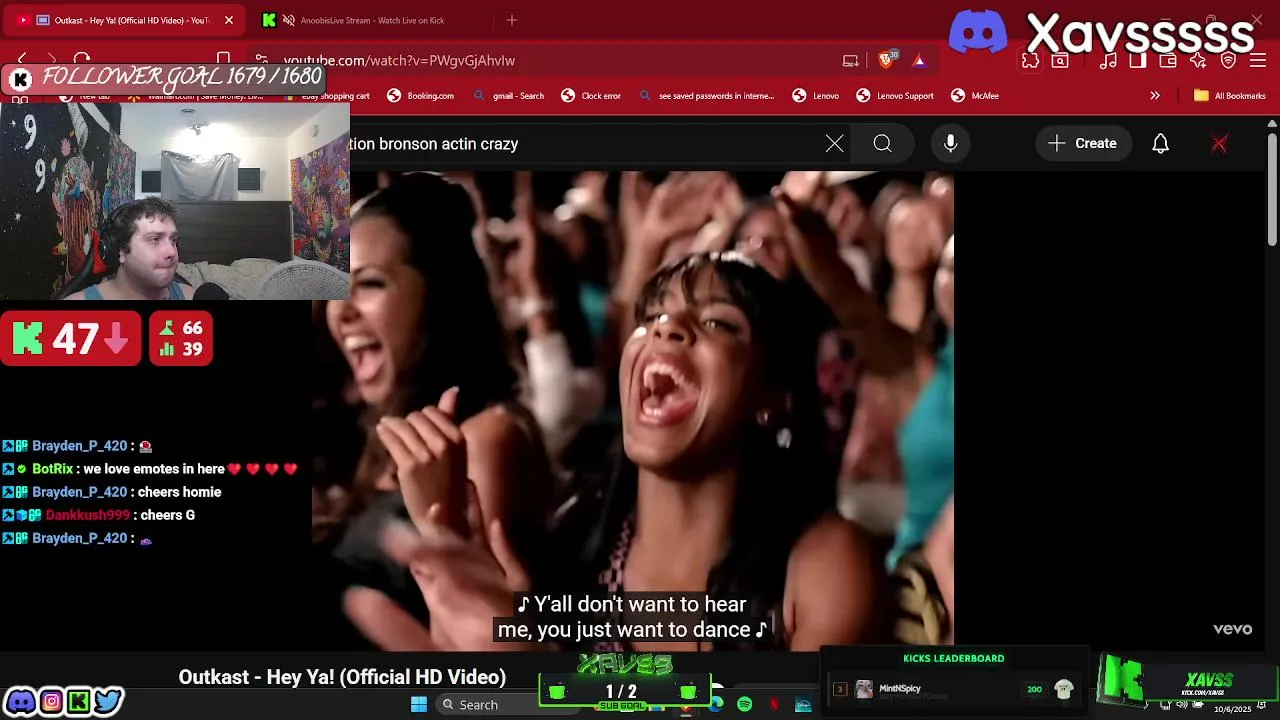Open the Lenovo bookmark
The height and width of the screenshot is (720, 1280).
815,96
